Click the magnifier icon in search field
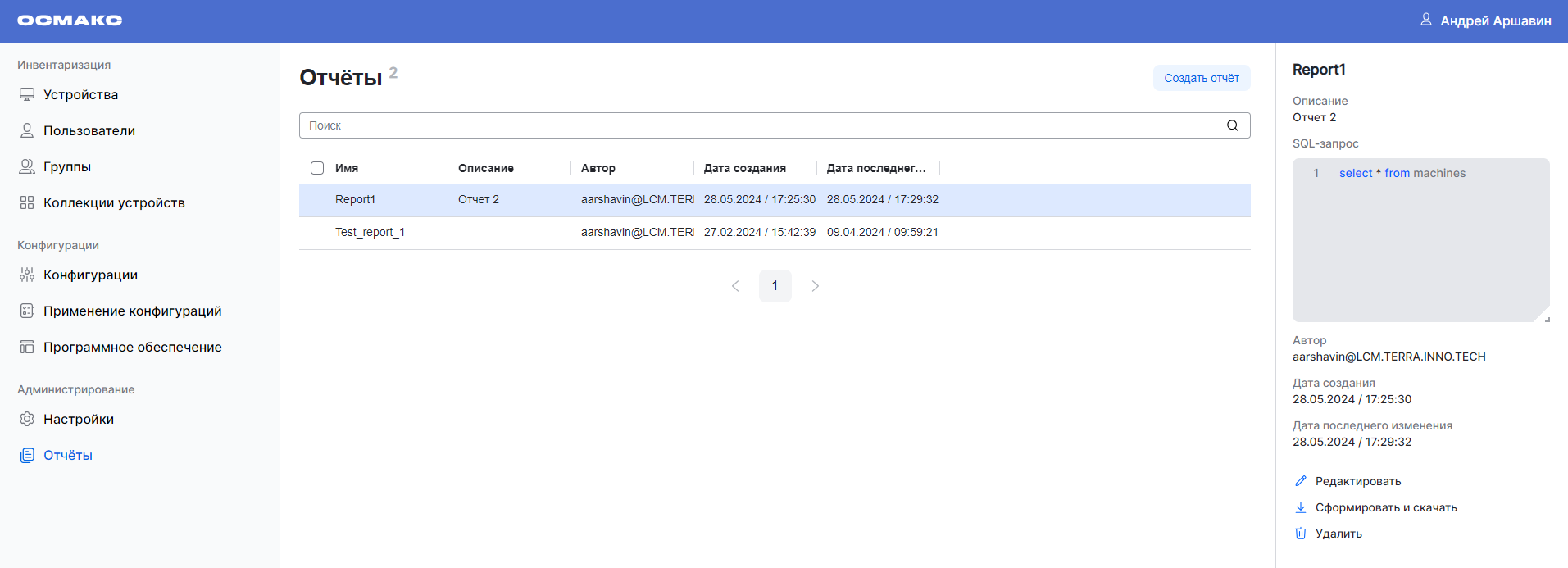The height and width of the screenshot is (568, 1568). 1232,125
